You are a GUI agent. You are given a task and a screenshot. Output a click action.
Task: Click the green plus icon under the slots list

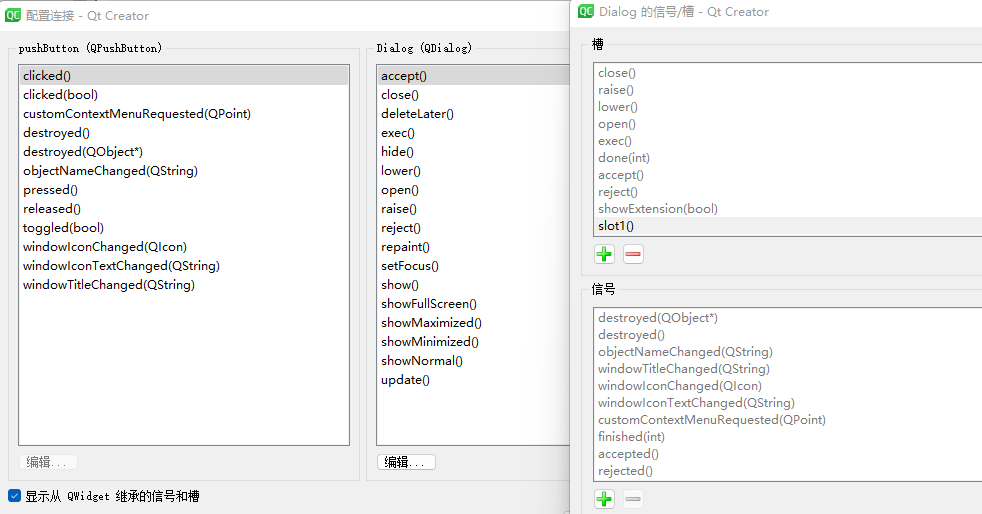pyautogui.click(x=604, y=254)
